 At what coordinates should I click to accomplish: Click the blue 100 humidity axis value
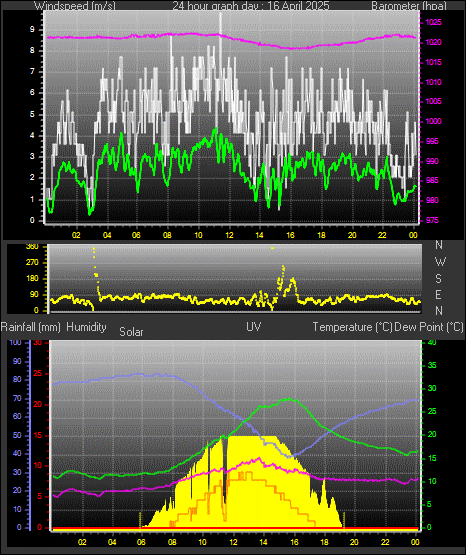[16, 342]
